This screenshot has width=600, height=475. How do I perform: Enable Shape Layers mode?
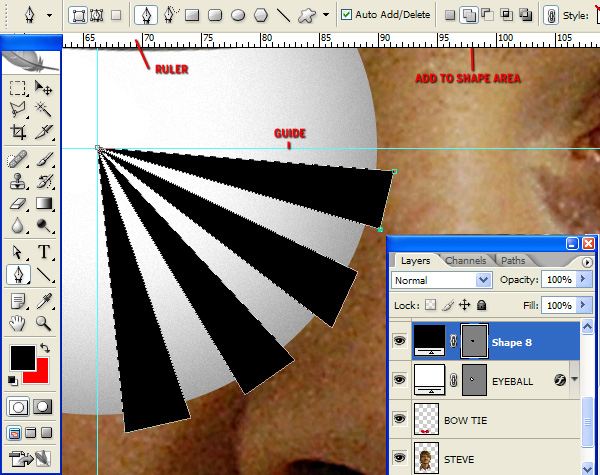click(x=78, y=15)
